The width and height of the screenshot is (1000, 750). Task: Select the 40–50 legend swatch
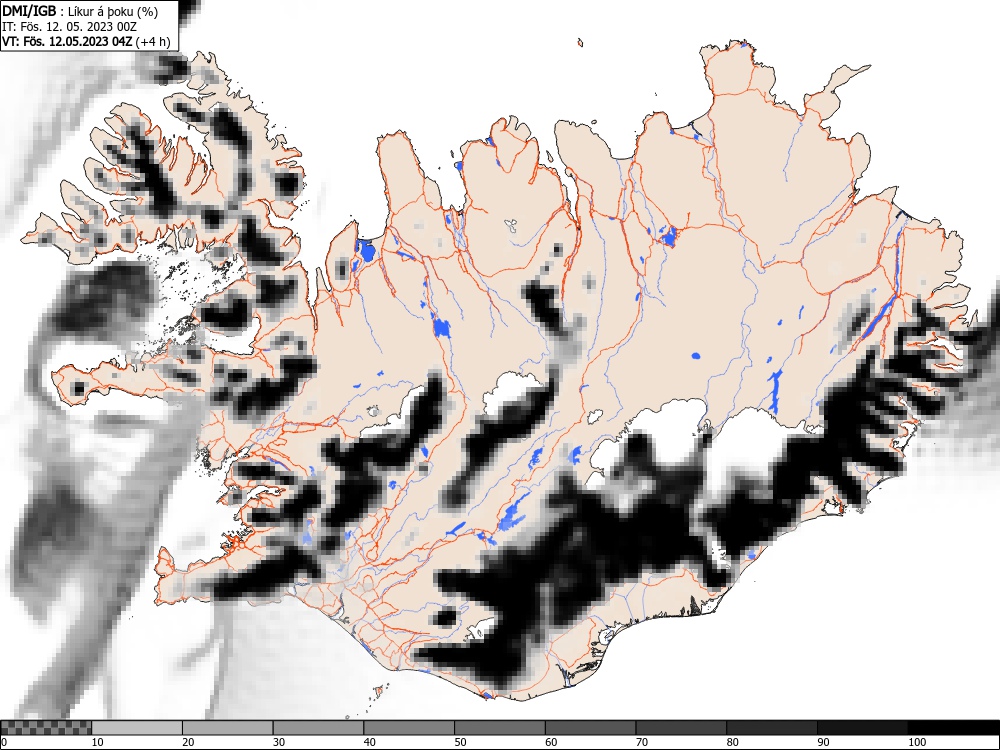click(x=409, y=728)
